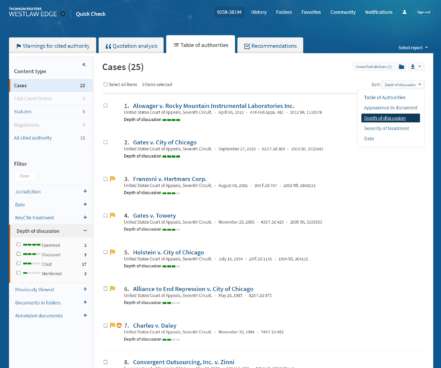Click the download icon above results
Image resolution: width=441 pixels, height=368 pixels.
(412, 67)
